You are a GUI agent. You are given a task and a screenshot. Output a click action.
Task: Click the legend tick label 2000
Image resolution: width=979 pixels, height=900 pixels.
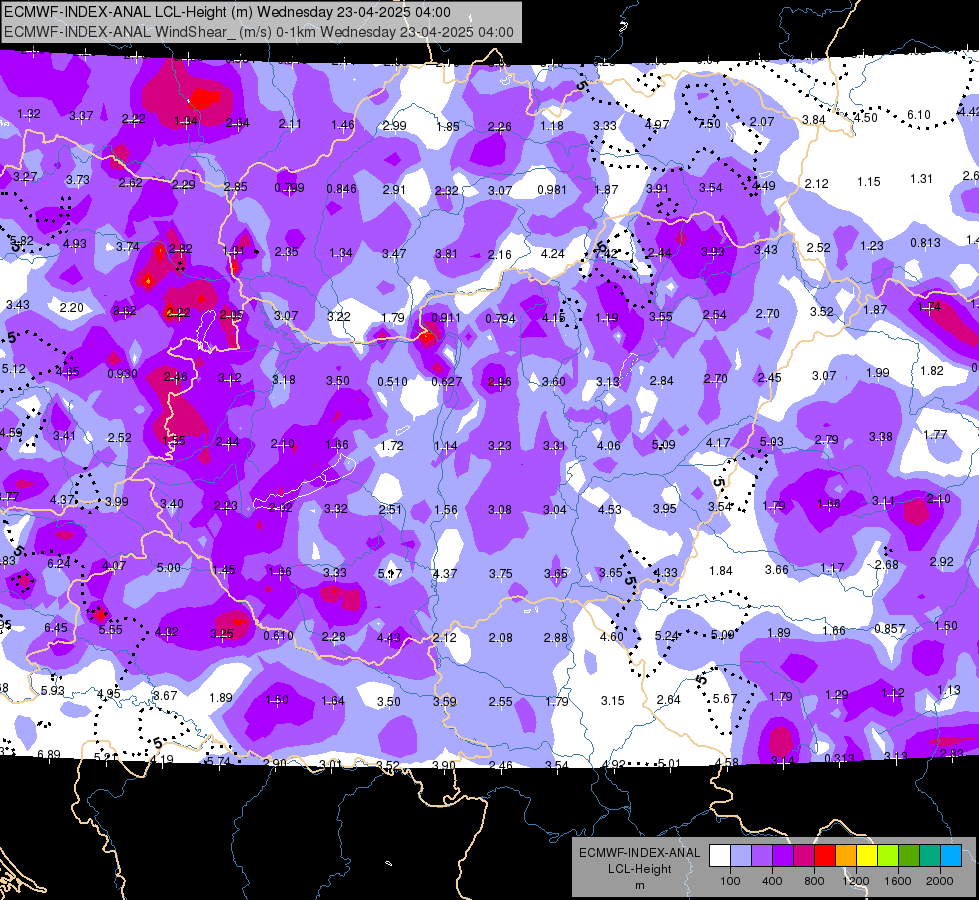coord(940,881)
